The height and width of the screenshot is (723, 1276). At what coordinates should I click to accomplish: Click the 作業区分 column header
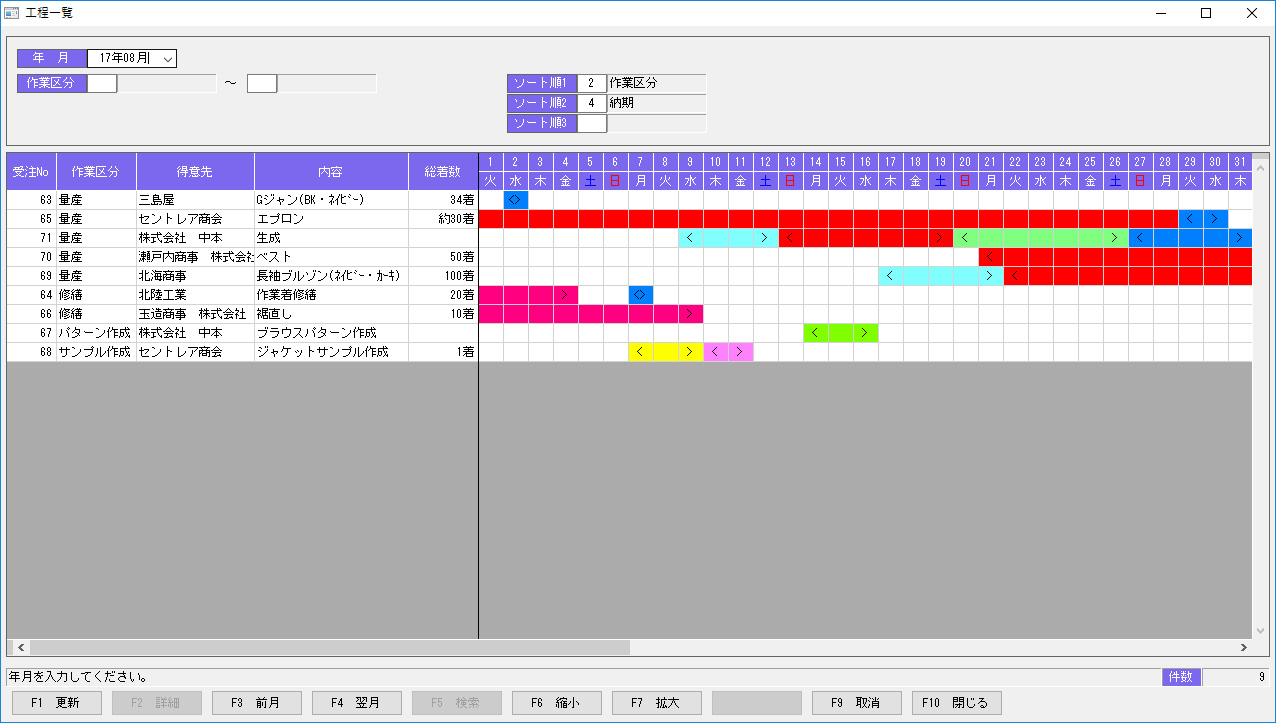point(96,171)
